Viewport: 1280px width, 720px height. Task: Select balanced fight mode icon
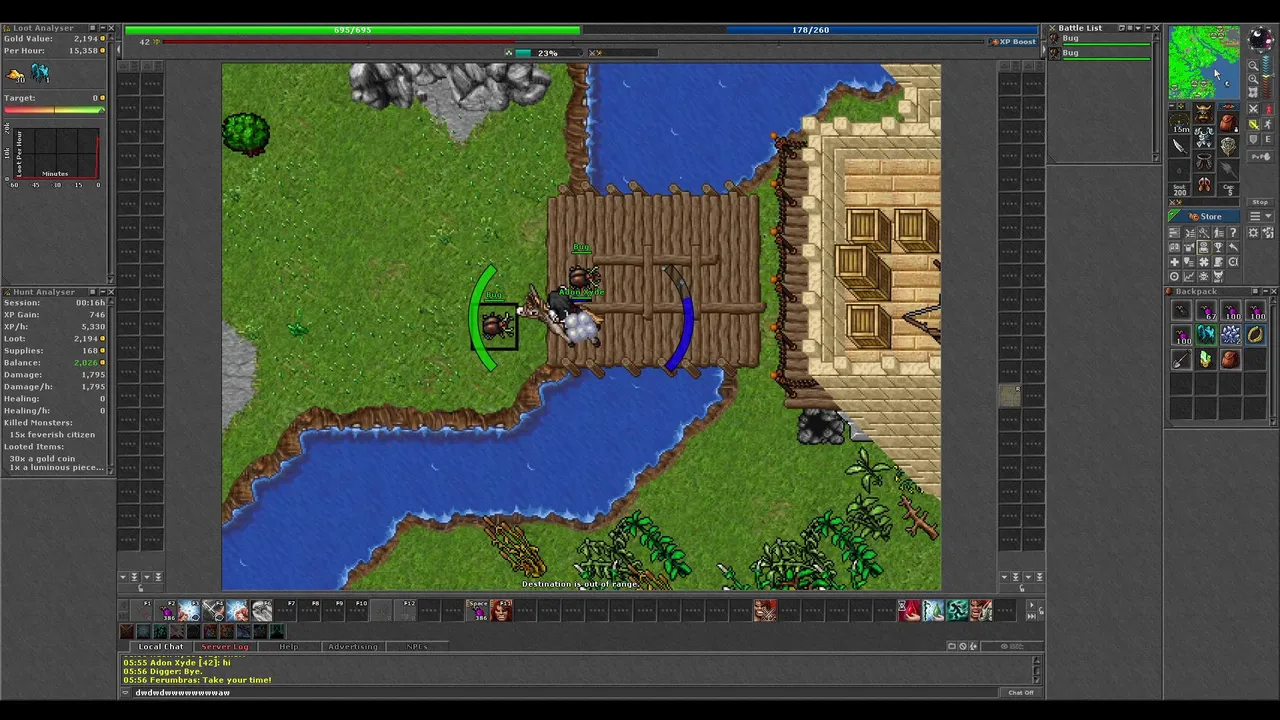(x=1253, y=124)
